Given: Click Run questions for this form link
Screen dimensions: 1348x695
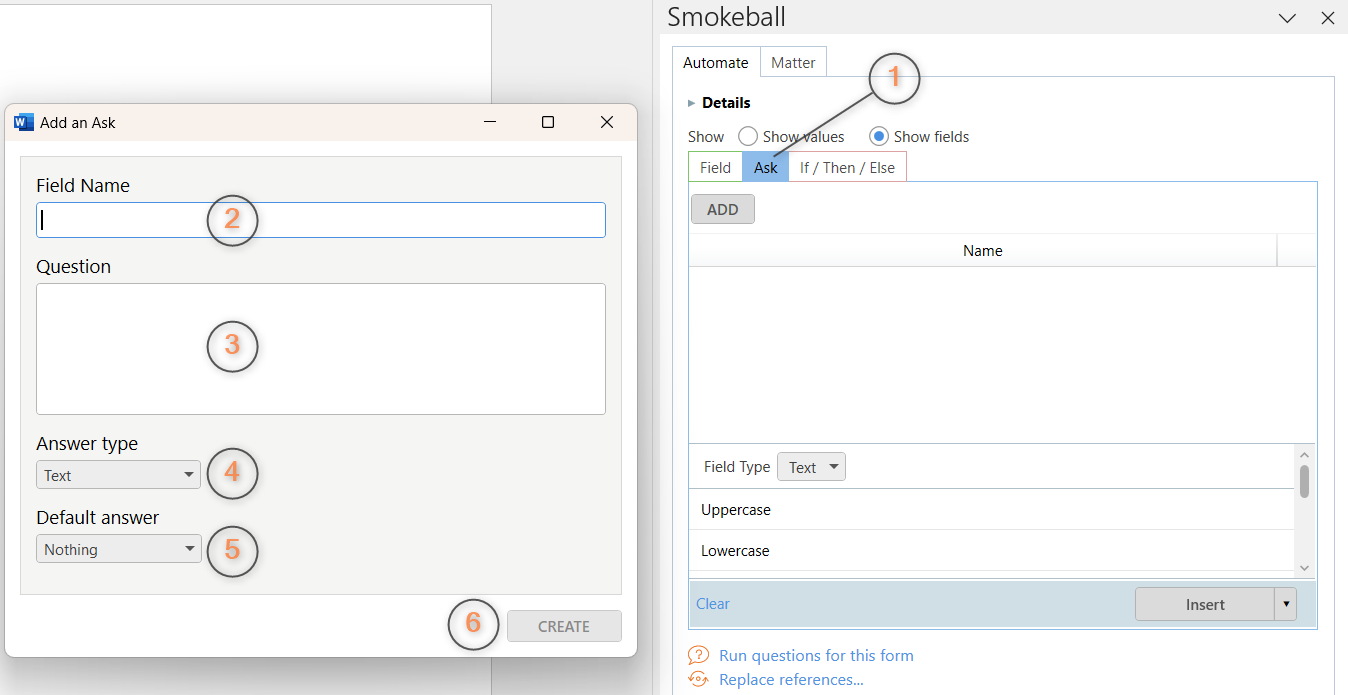Looking at the screenshot, I should [816, 656].
